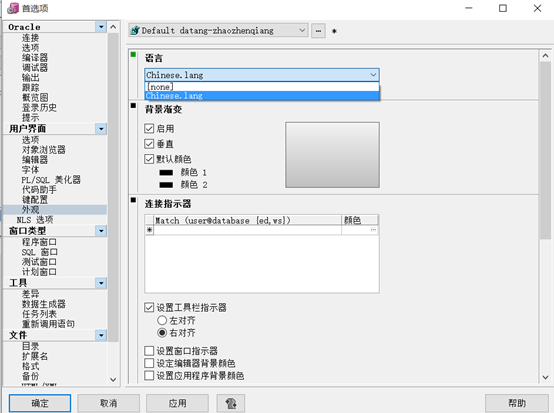Enable 设置窗口指示器 checkbox

point(149,351)
